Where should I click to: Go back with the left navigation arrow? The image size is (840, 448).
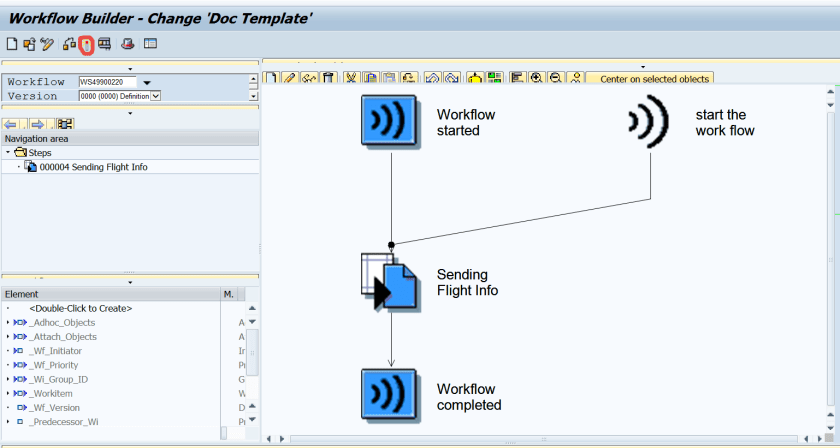(x=11, y=124)
